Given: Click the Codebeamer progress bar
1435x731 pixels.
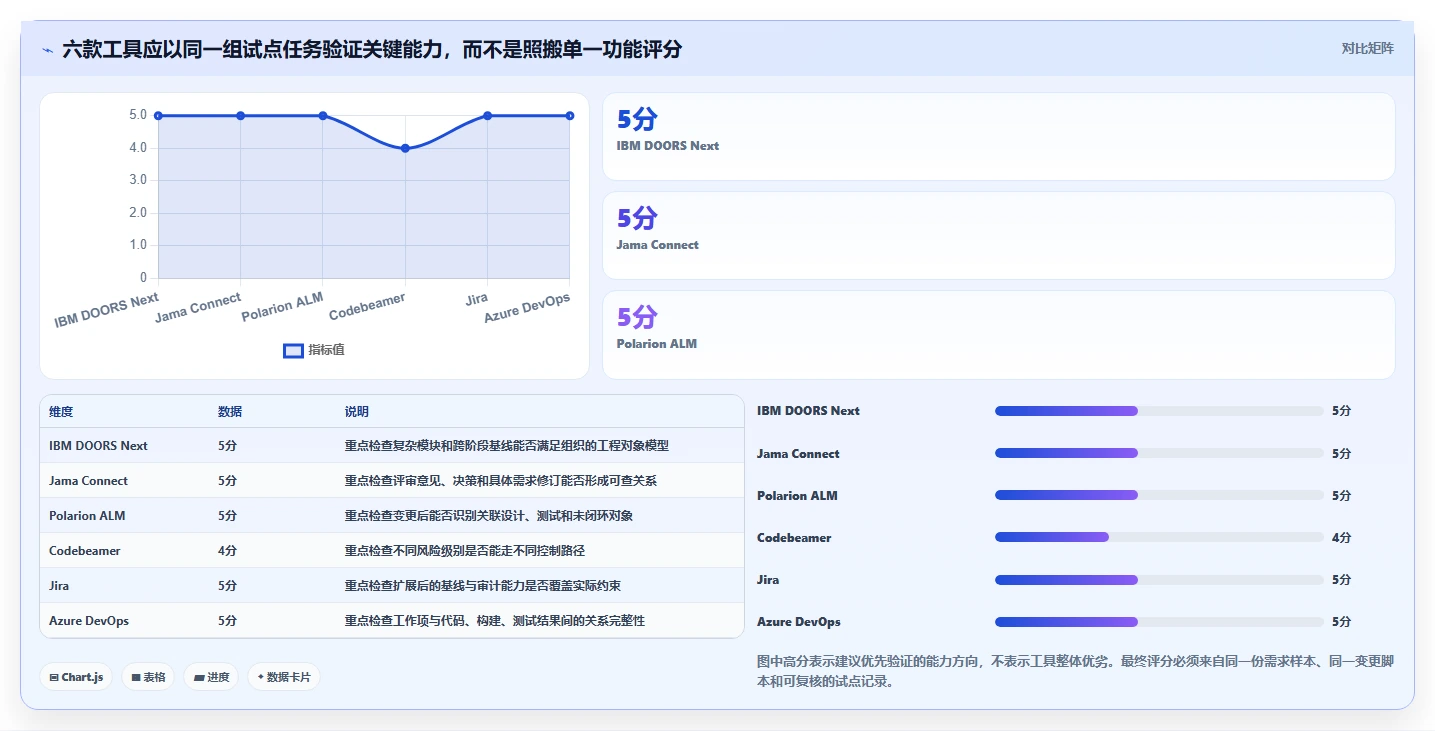Looking at the screenshot, I should (1159, 537).
